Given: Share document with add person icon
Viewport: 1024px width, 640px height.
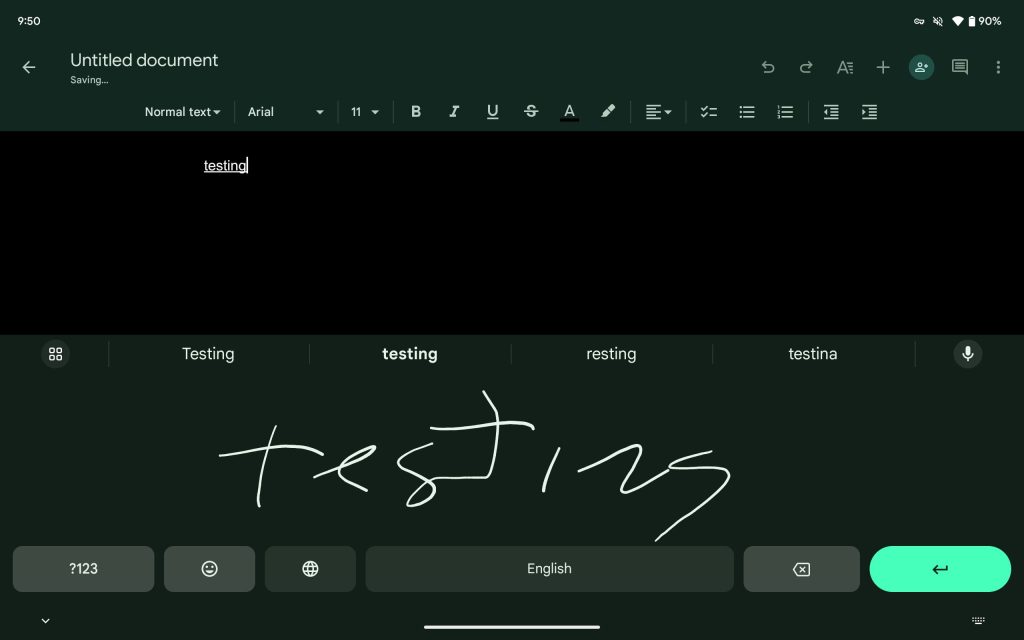Looking at the screenshot, I should (x=921, y=67).
